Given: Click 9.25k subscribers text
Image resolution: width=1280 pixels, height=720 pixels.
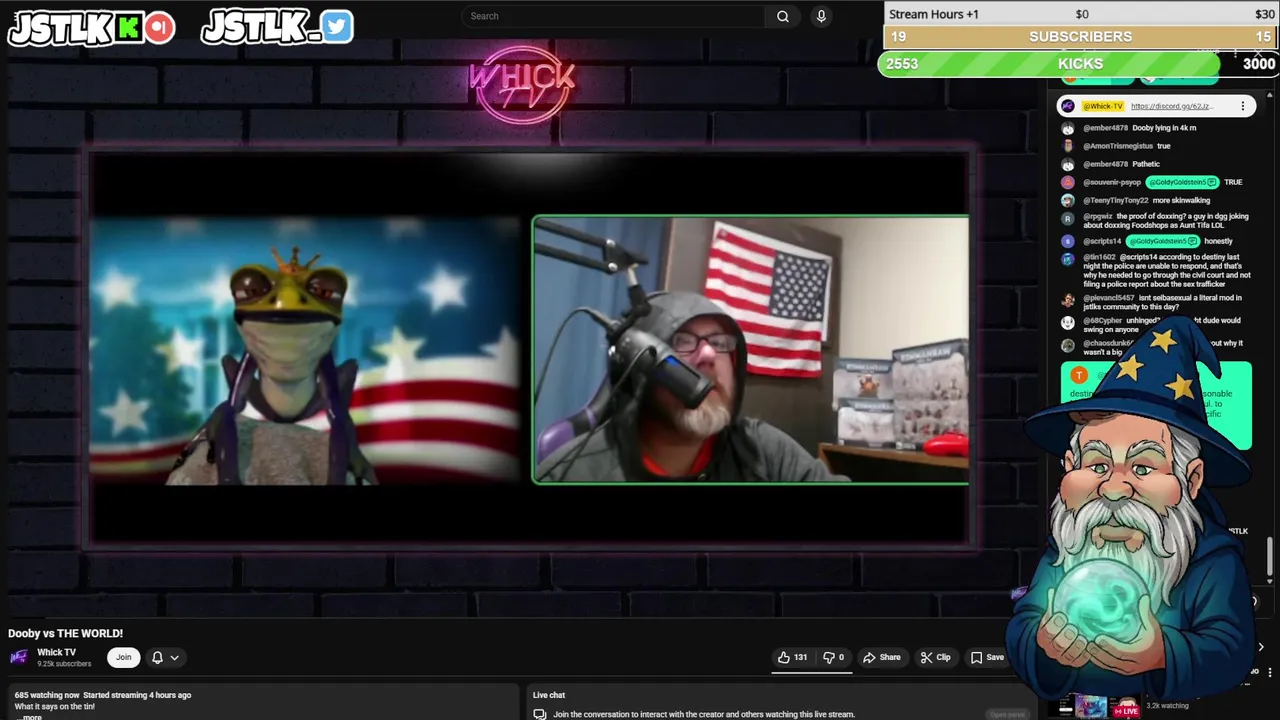Looking at the screenshot, I should [64, 664].
